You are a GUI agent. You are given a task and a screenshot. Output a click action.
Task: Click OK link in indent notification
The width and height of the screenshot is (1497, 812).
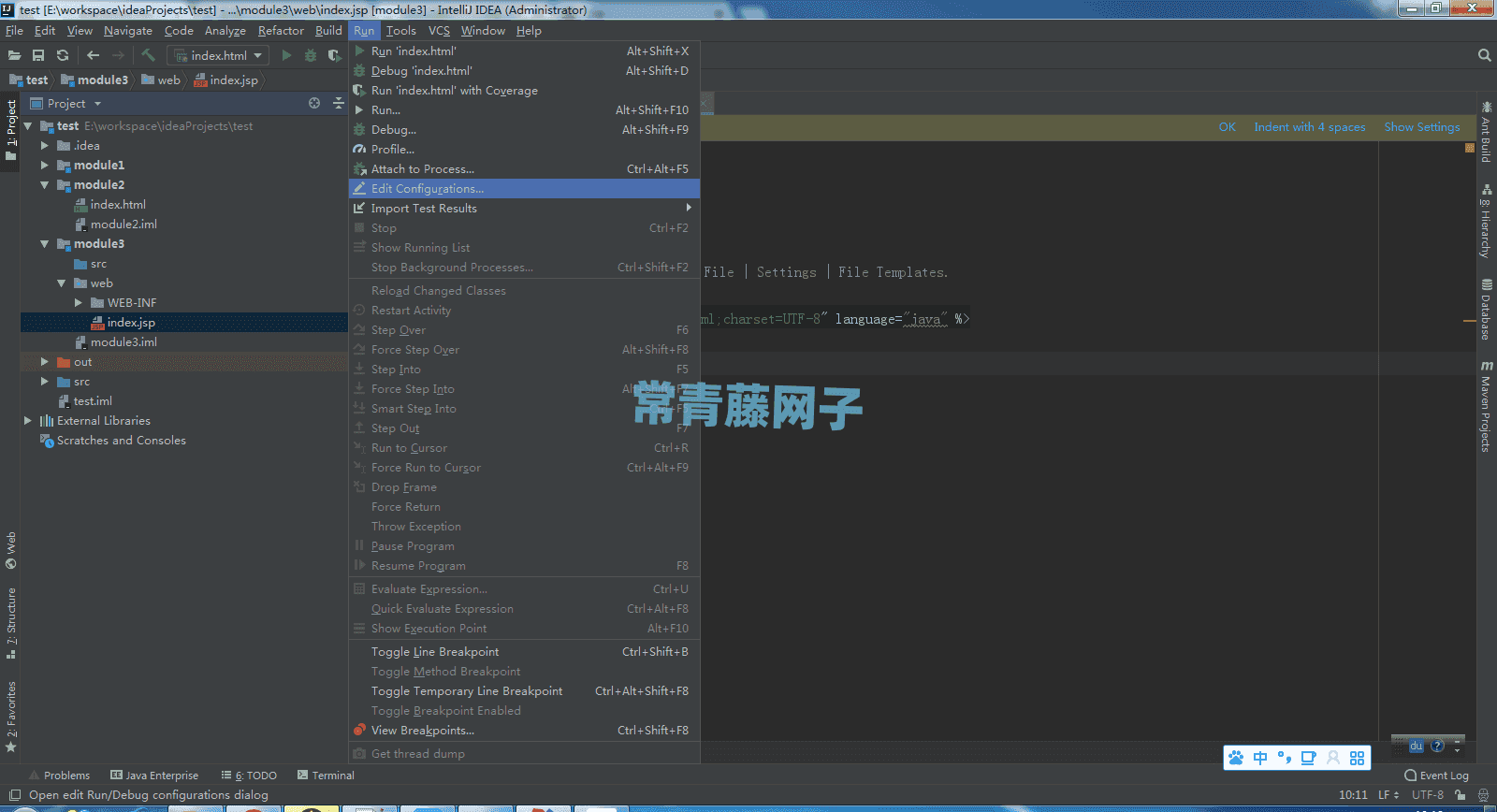(1227, 126)
